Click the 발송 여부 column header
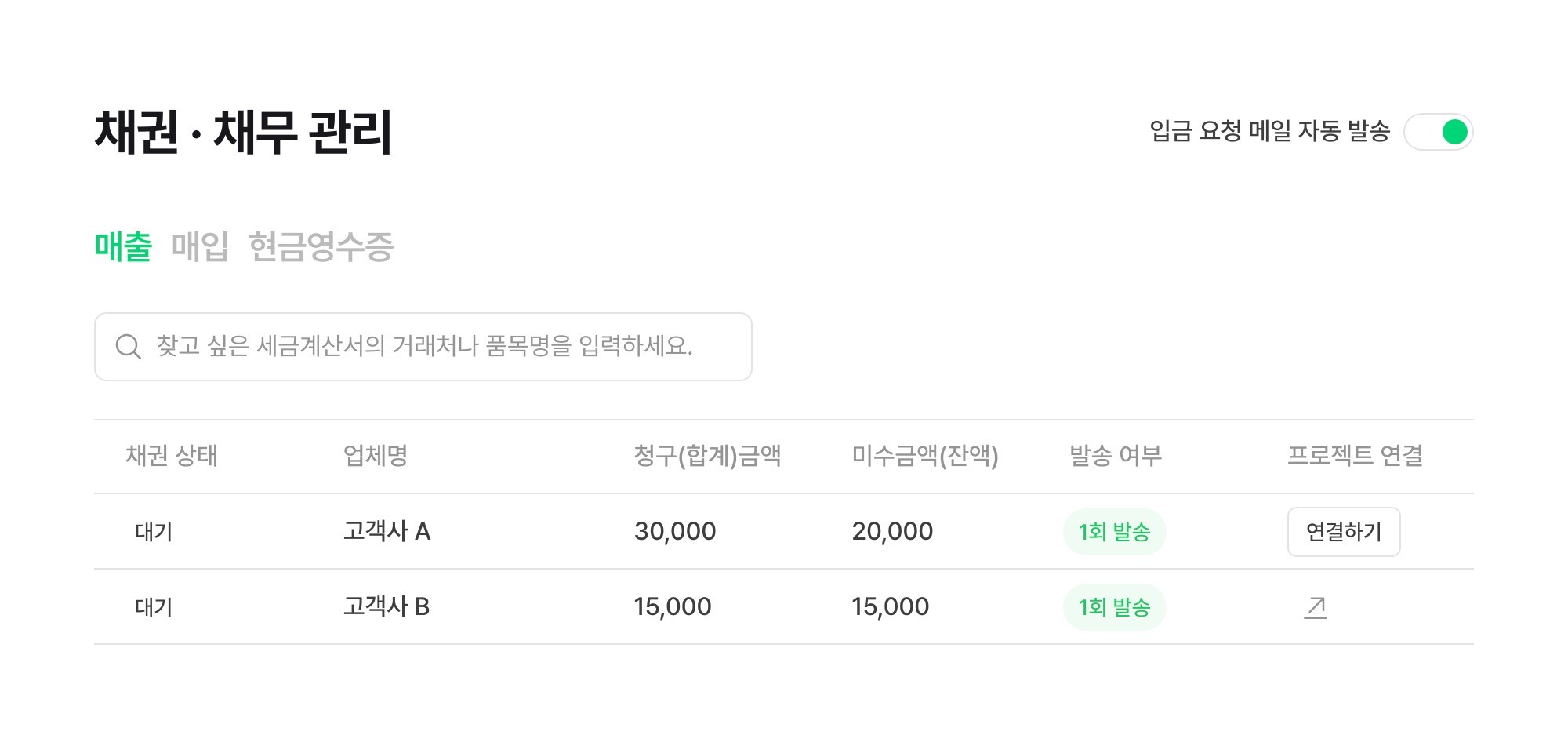The height and width of the screenshot is (739, 1568). 1115,456
